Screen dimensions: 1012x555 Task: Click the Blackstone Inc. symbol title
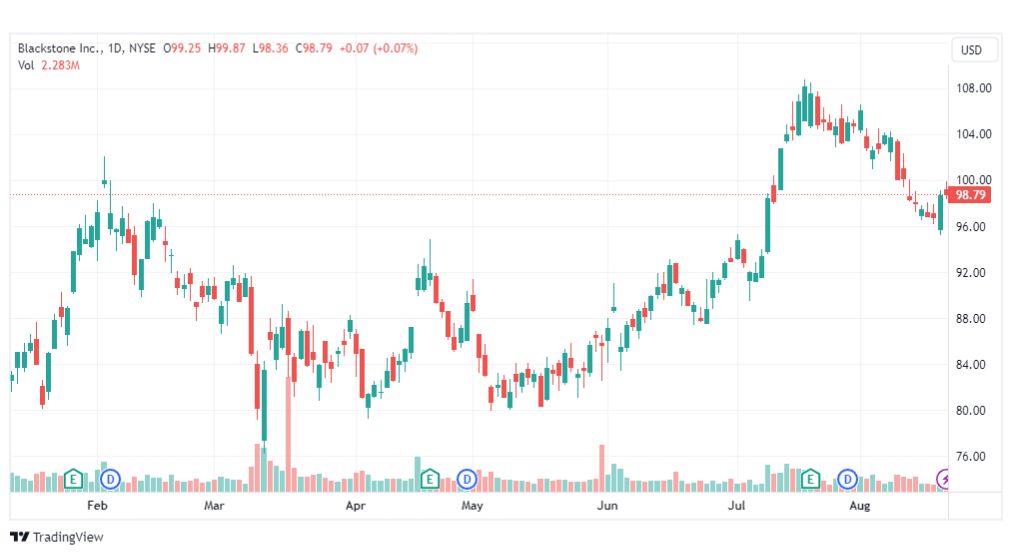59,48
